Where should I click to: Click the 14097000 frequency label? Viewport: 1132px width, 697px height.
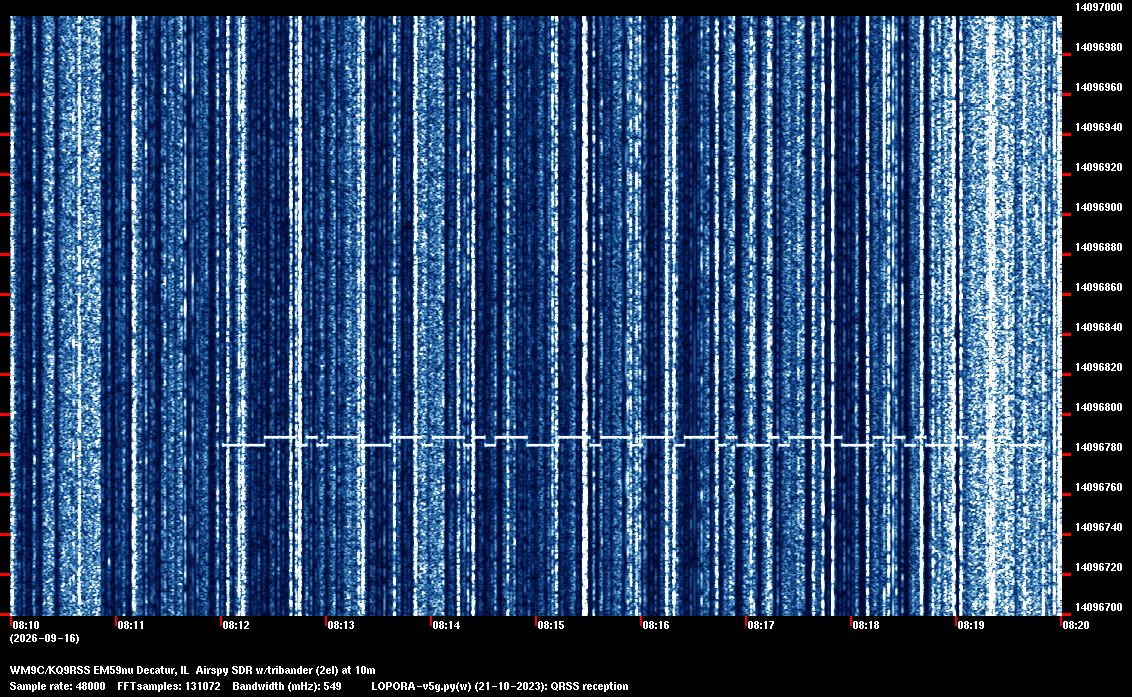tap(1098, 7)
